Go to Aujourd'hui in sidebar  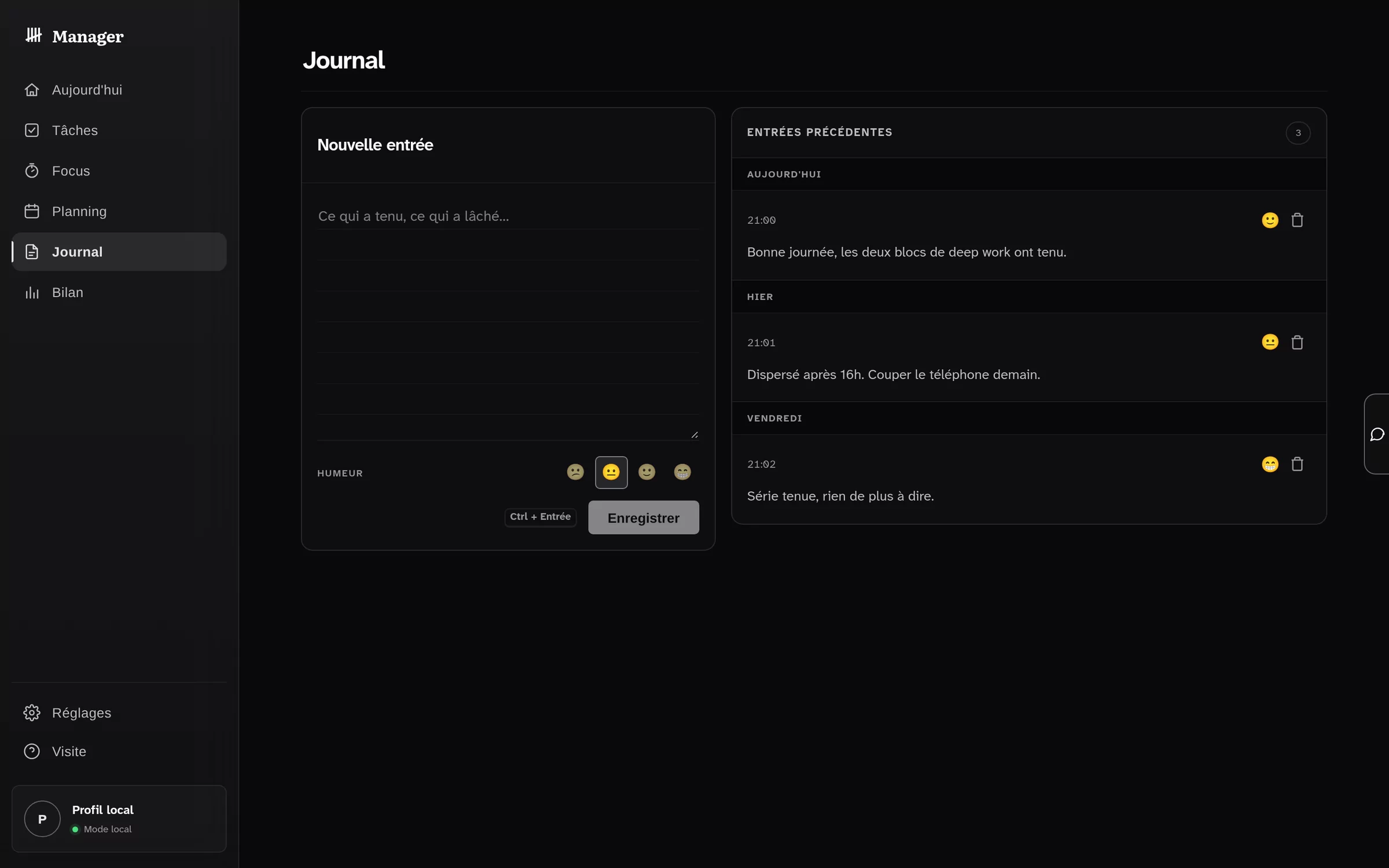coord(119,90)
